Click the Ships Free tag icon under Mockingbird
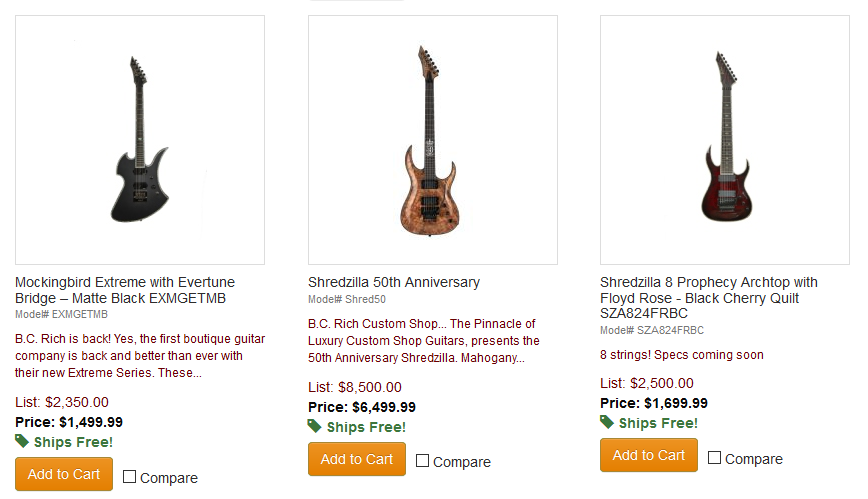Viewport: 868px width, 499px height. [22, 441]
